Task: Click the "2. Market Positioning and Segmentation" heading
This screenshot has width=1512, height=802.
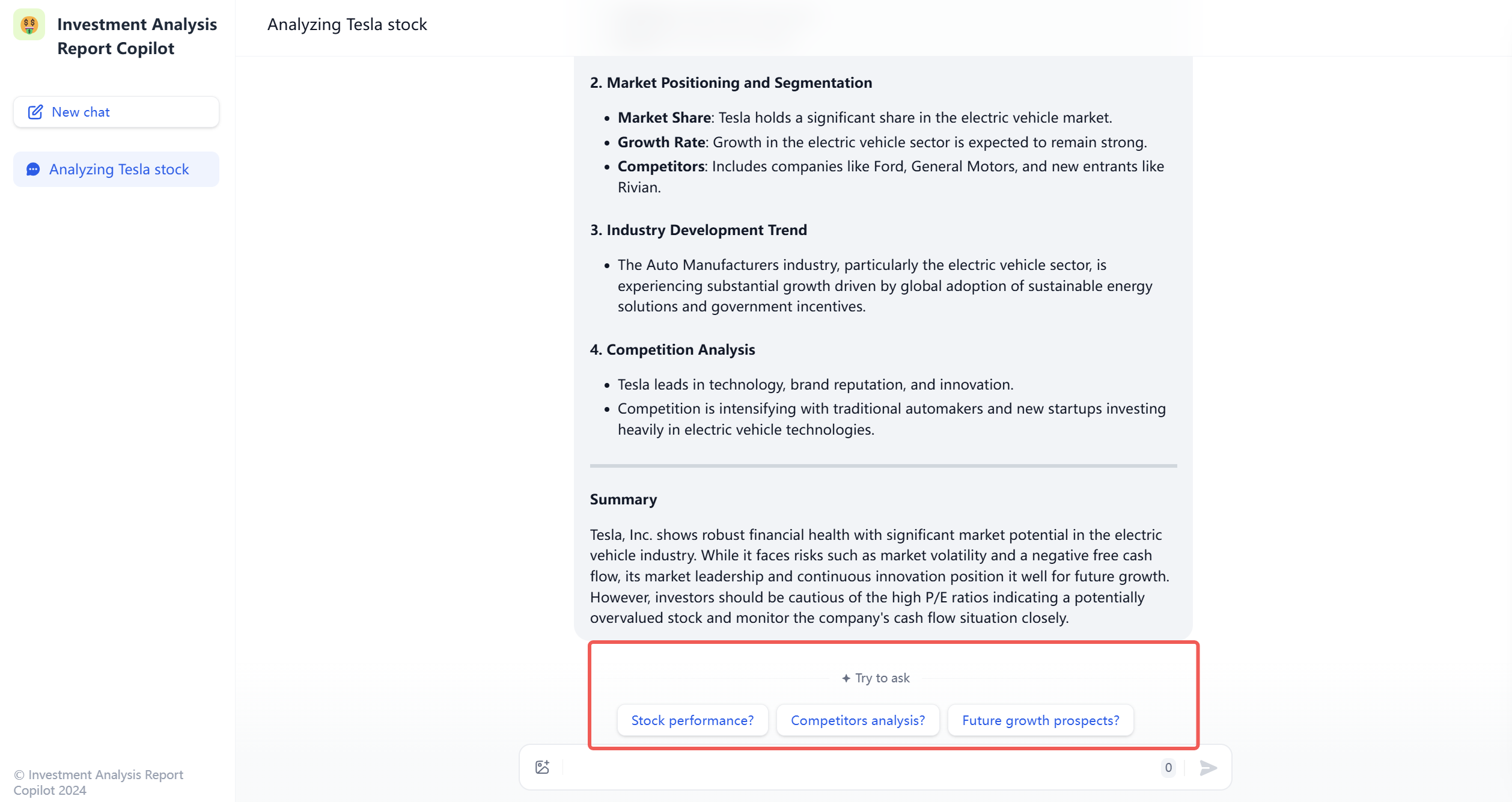Action: (730, 83)
